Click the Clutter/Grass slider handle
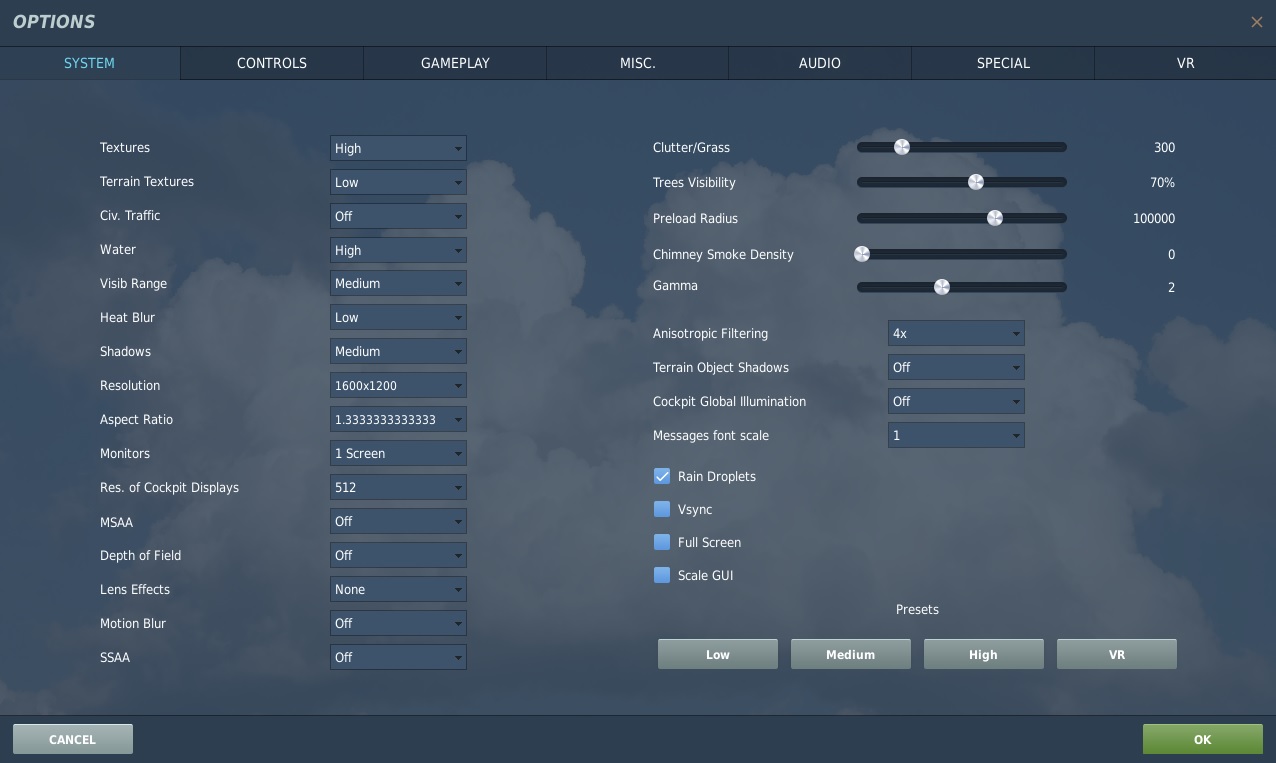 pyautogui.click(x=902, y=147)
